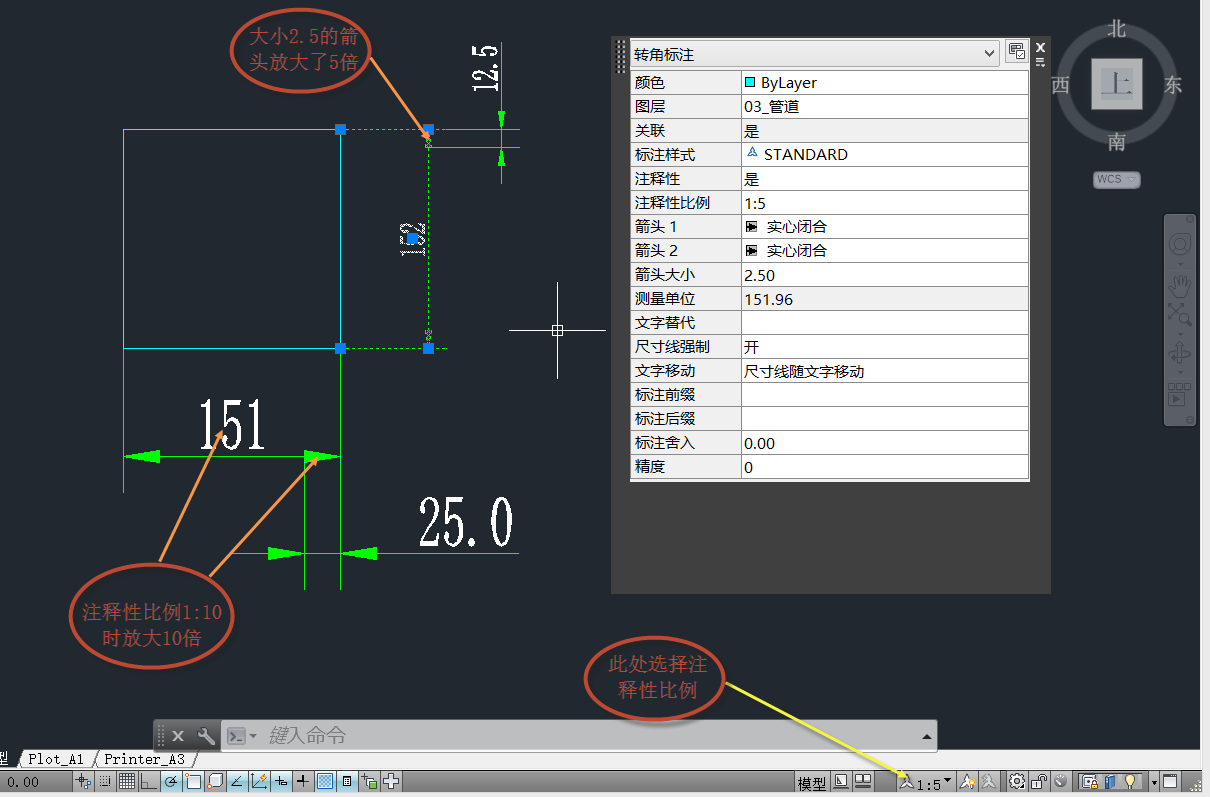Toggle polar tracking in the status bar

point(172,781)
